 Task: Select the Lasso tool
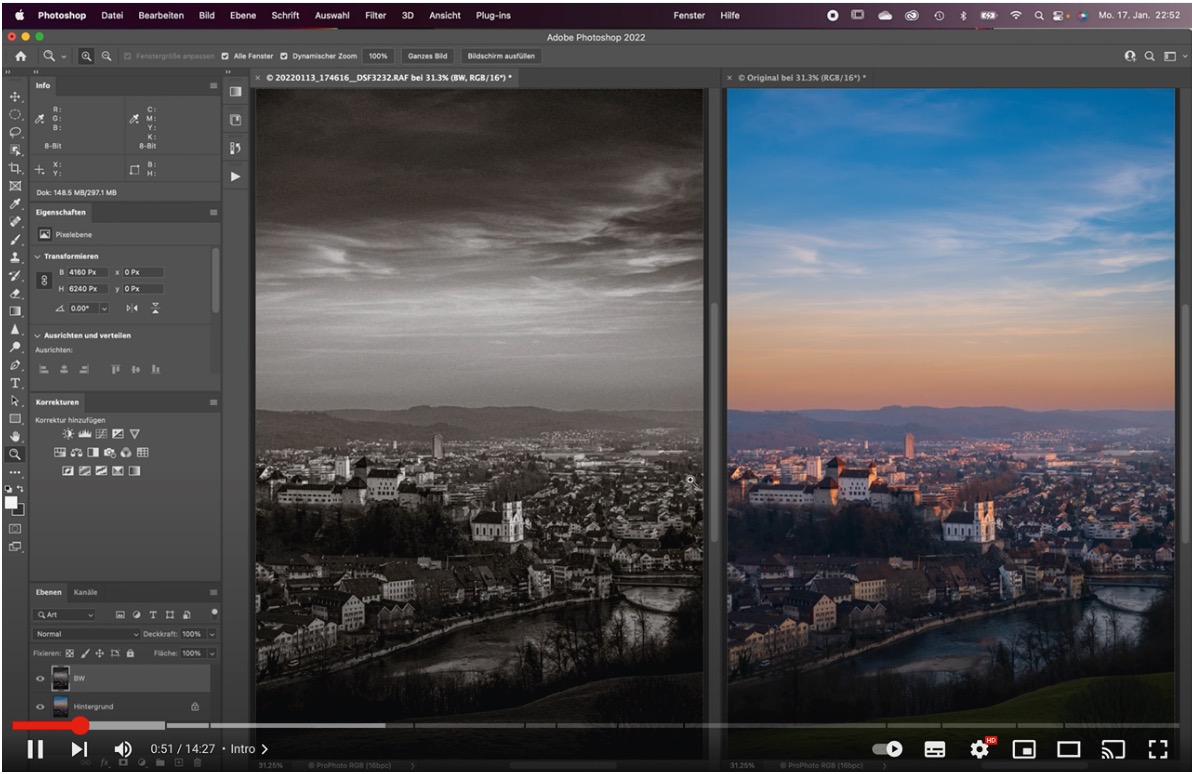[15, 132]
